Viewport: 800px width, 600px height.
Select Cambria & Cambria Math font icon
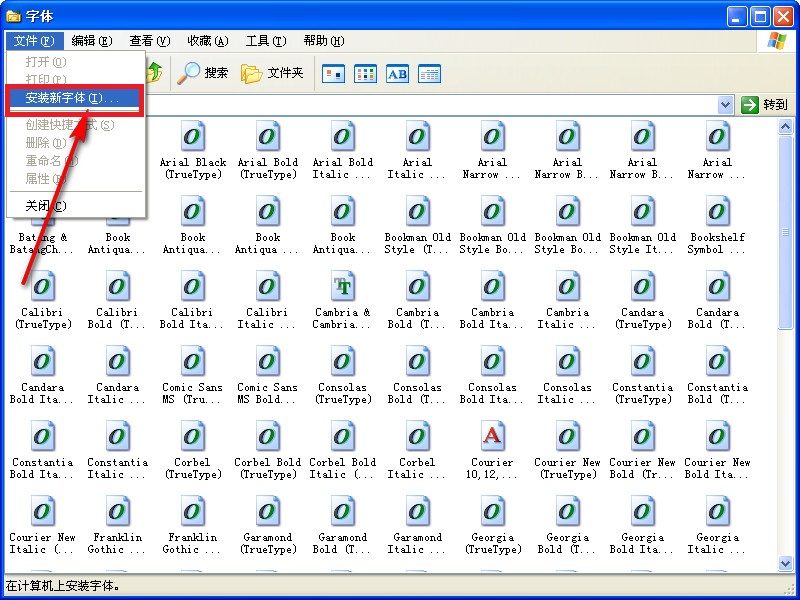click(342, 286)
